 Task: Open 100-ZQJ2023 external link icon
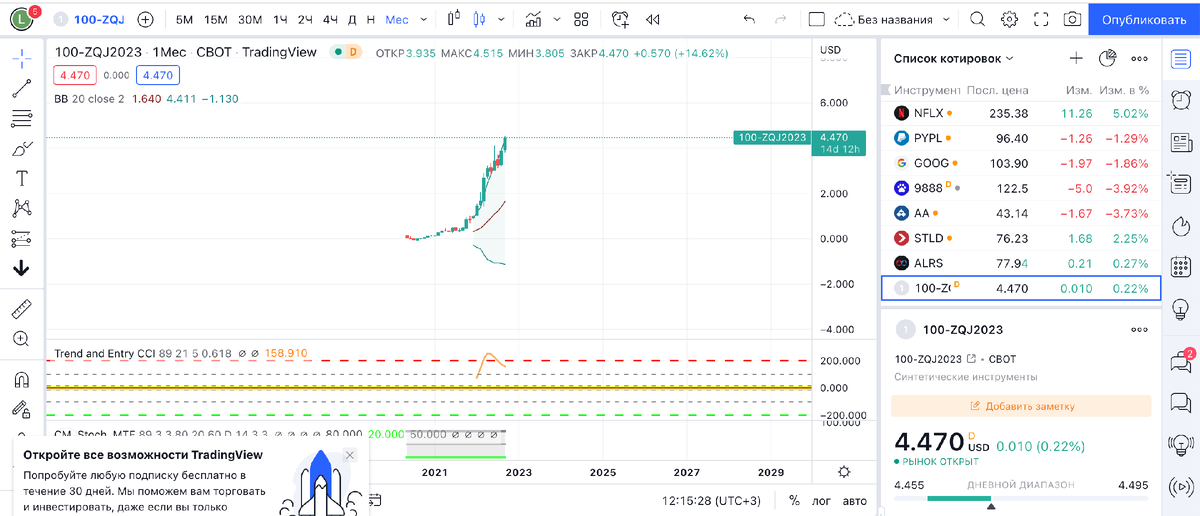pos(971,358)
